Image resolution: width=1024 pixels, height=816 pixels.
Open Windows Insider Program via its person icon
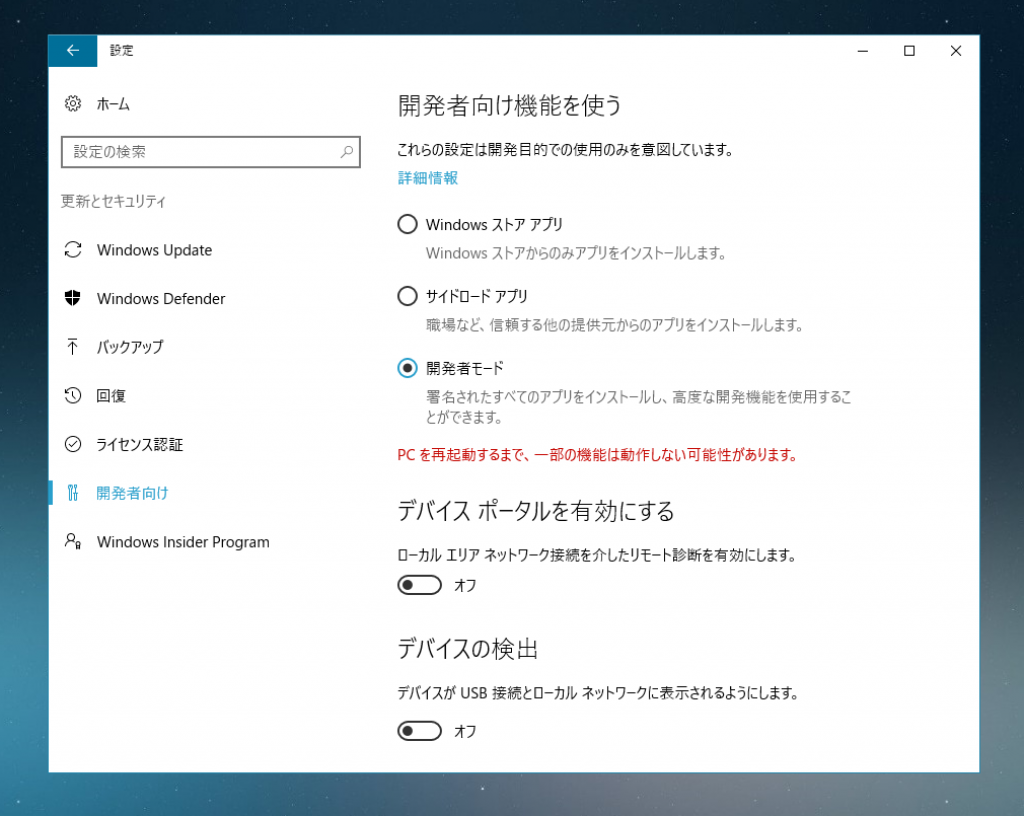point(71,542)
